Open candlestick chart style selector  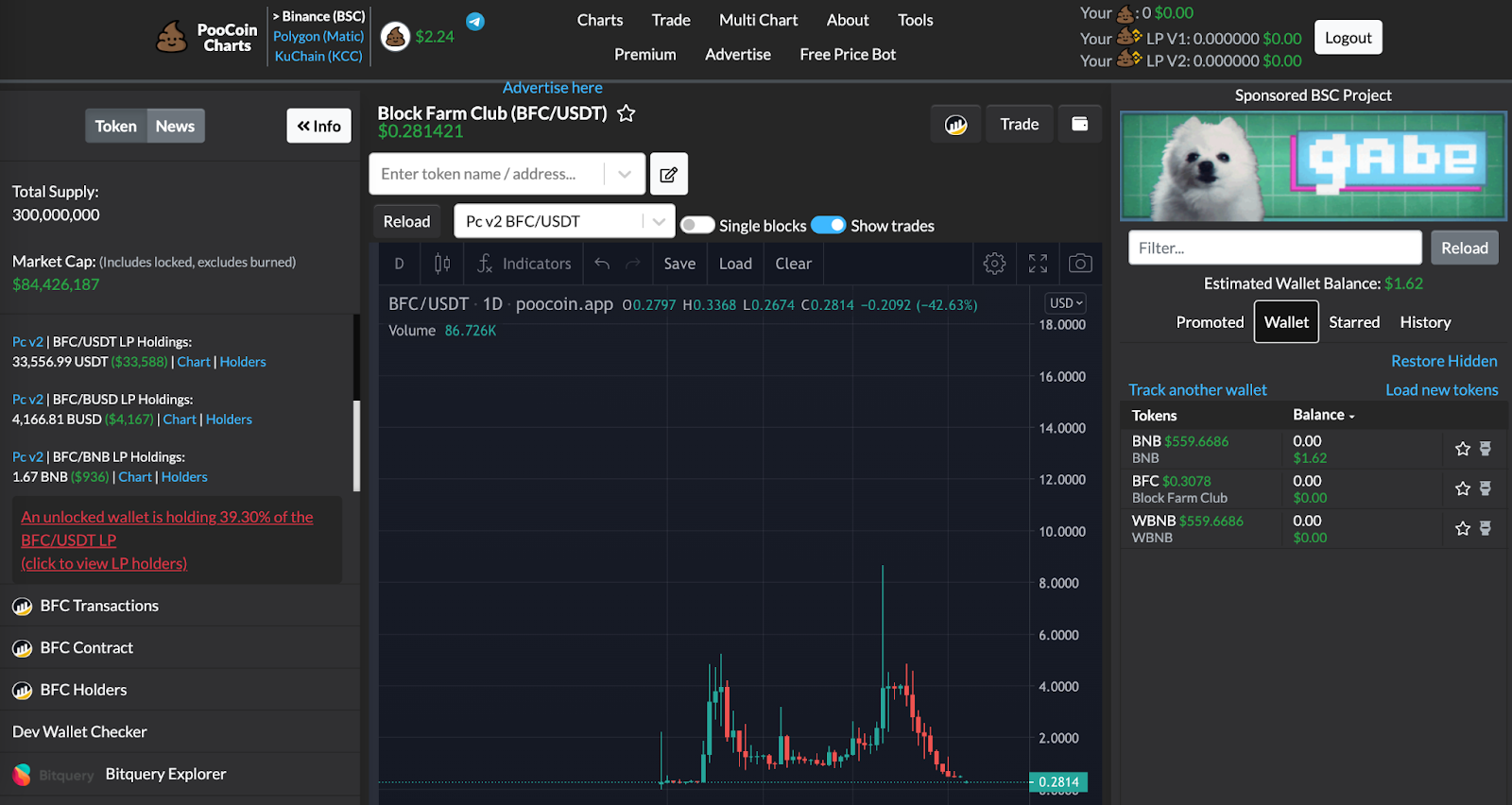(442, 264)
